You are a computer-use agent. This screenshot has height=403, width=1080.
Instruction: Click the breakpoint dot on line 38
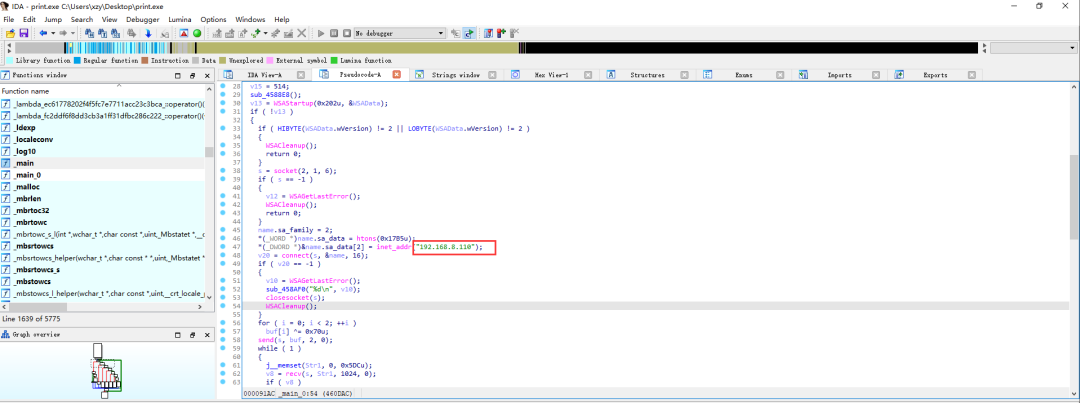coord(222,169)
